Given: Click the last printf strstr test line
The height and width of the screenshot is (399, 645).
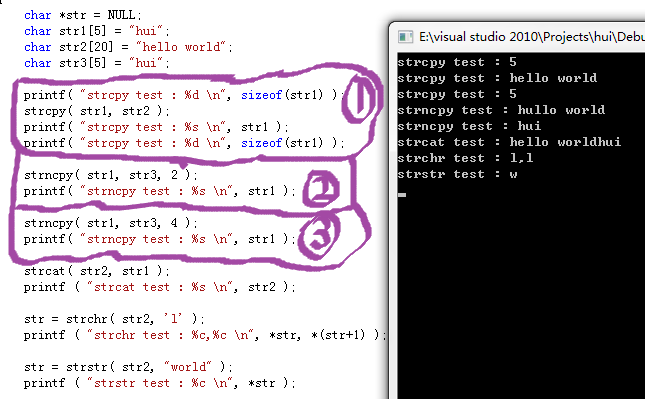Looking at the screenshot, I should coord(160,383).
